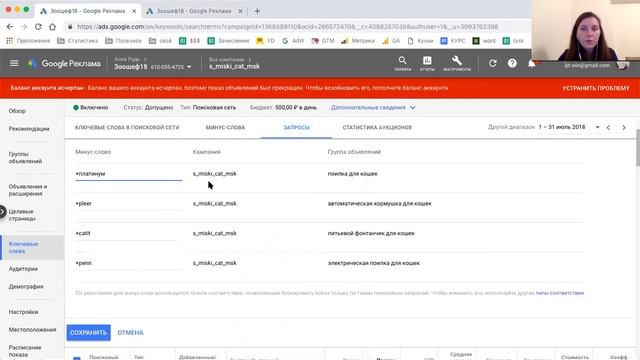
Task: Go to previous date range
Action: tap(608, 127)
